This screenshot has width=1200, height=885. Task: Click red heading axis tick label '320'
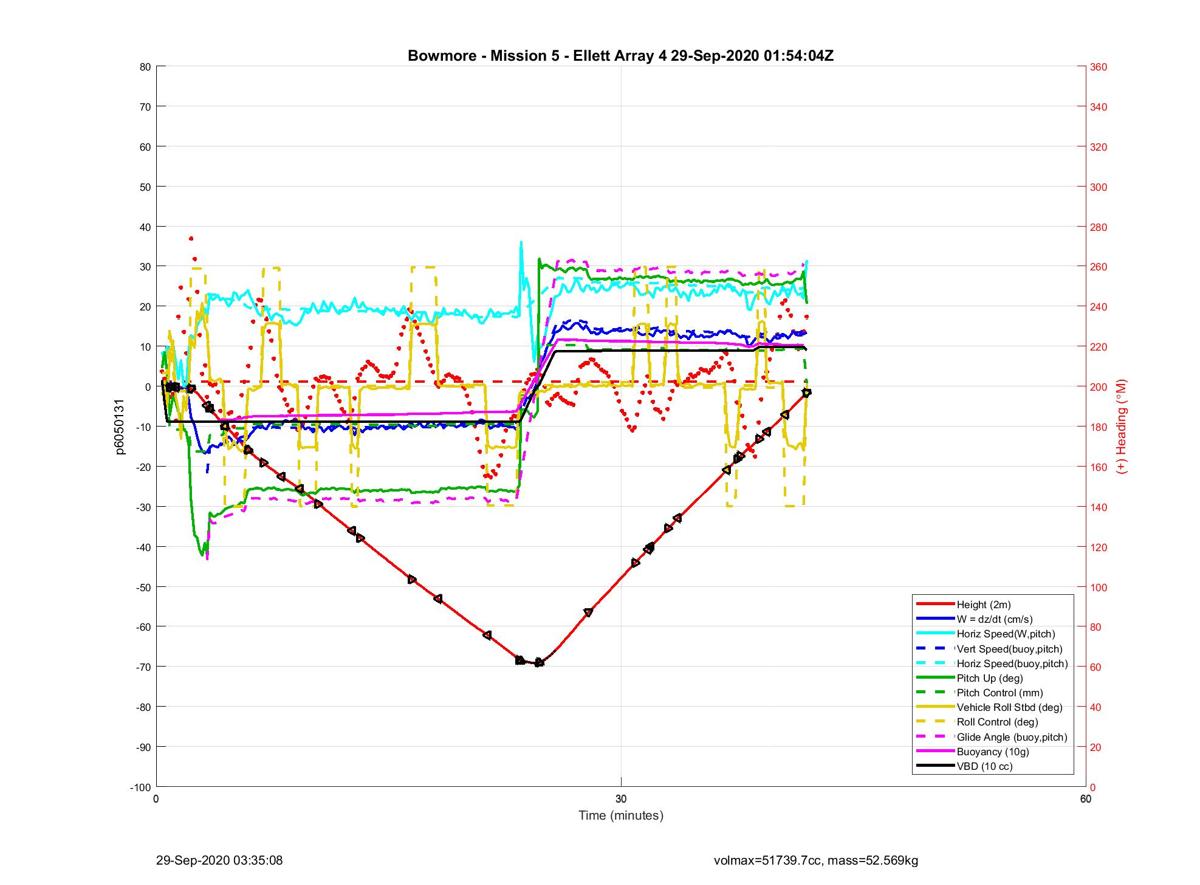pos(1099,147)
